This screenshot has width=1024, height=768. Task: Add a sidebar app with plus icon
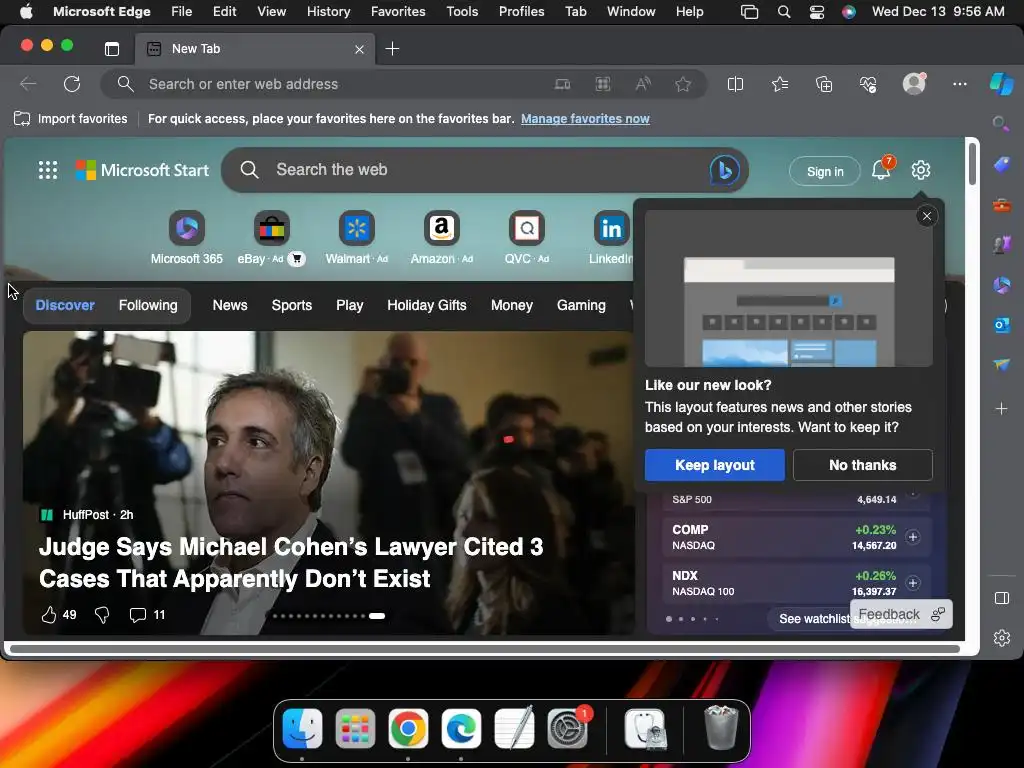tap(1002, 409)
